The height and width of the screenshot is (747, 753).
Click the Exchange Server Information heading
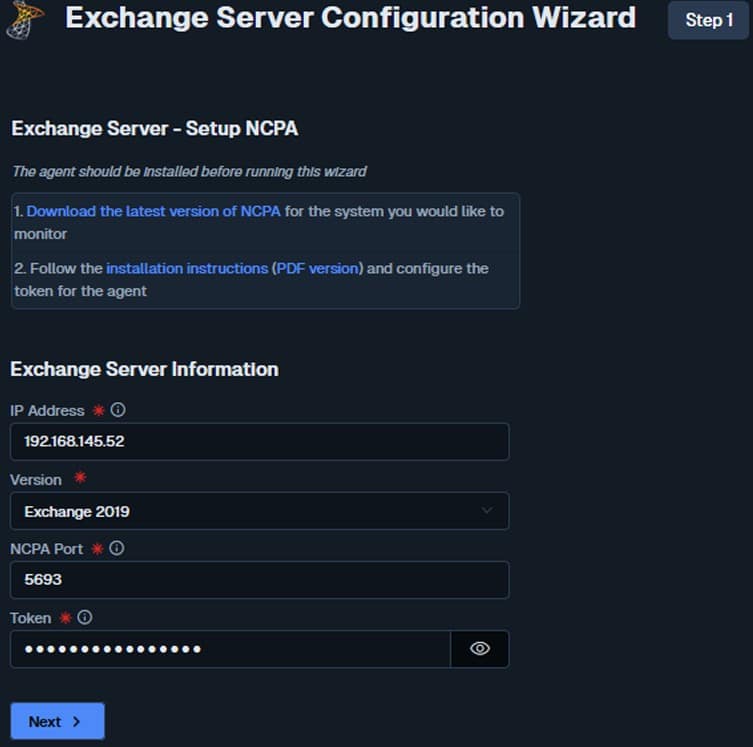click(x=144, y=369)
